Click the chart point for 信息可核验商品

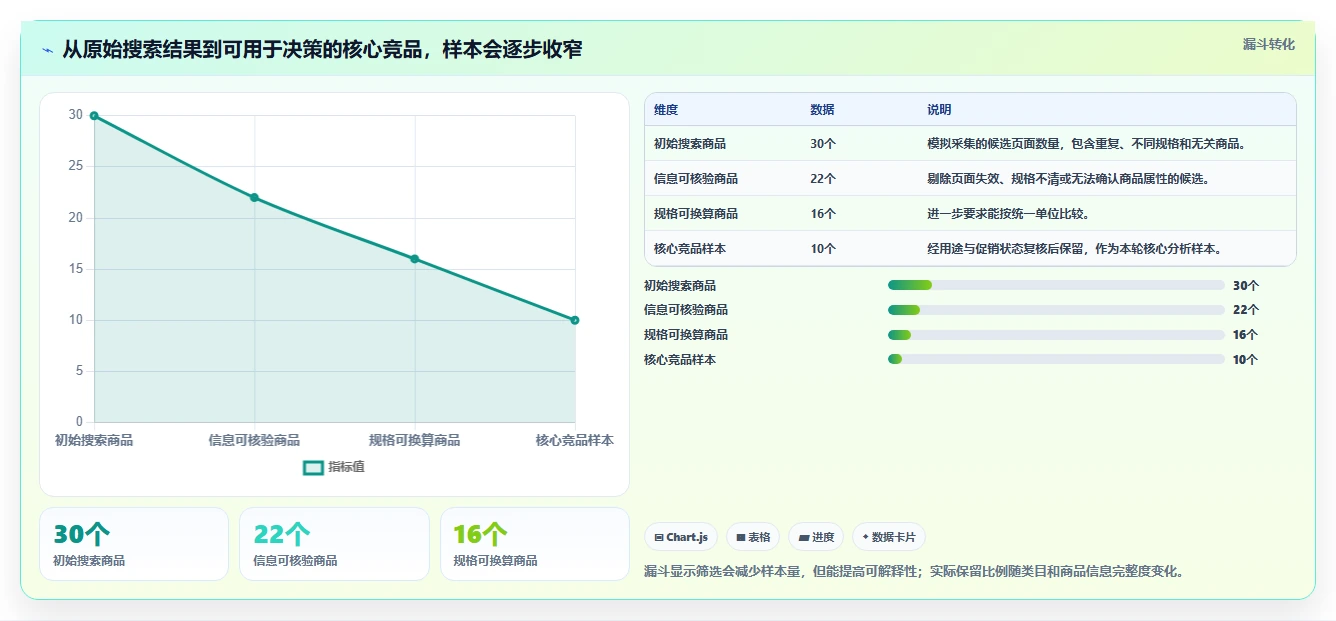254,197
